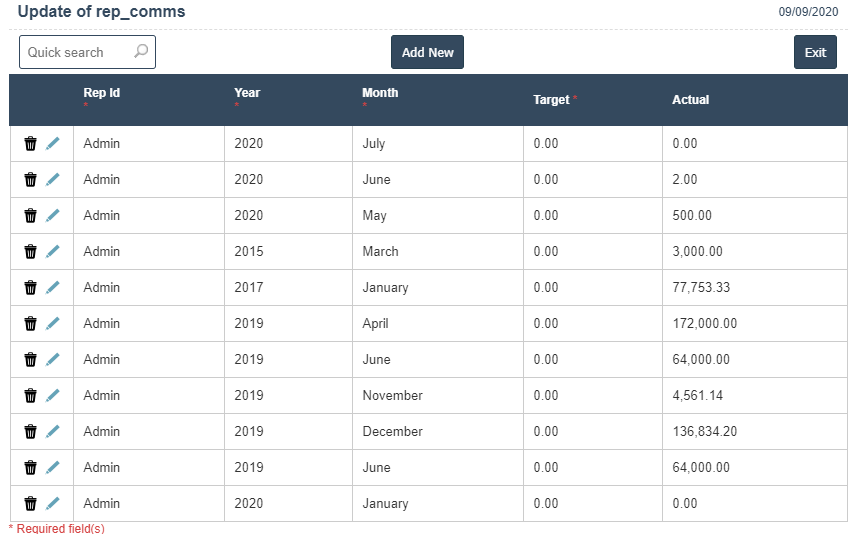The image size is (858, 534).
Task: Select the Month column header
Action: [x=380, y=93]
